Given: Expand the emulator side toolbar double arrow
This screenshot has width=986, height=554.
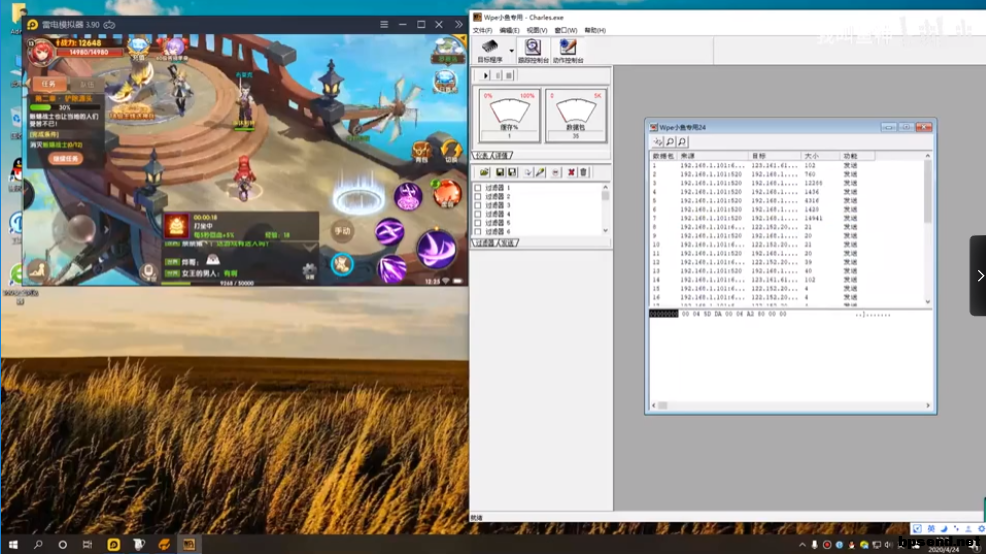Looking at the screenshot, I should [458, 24].
